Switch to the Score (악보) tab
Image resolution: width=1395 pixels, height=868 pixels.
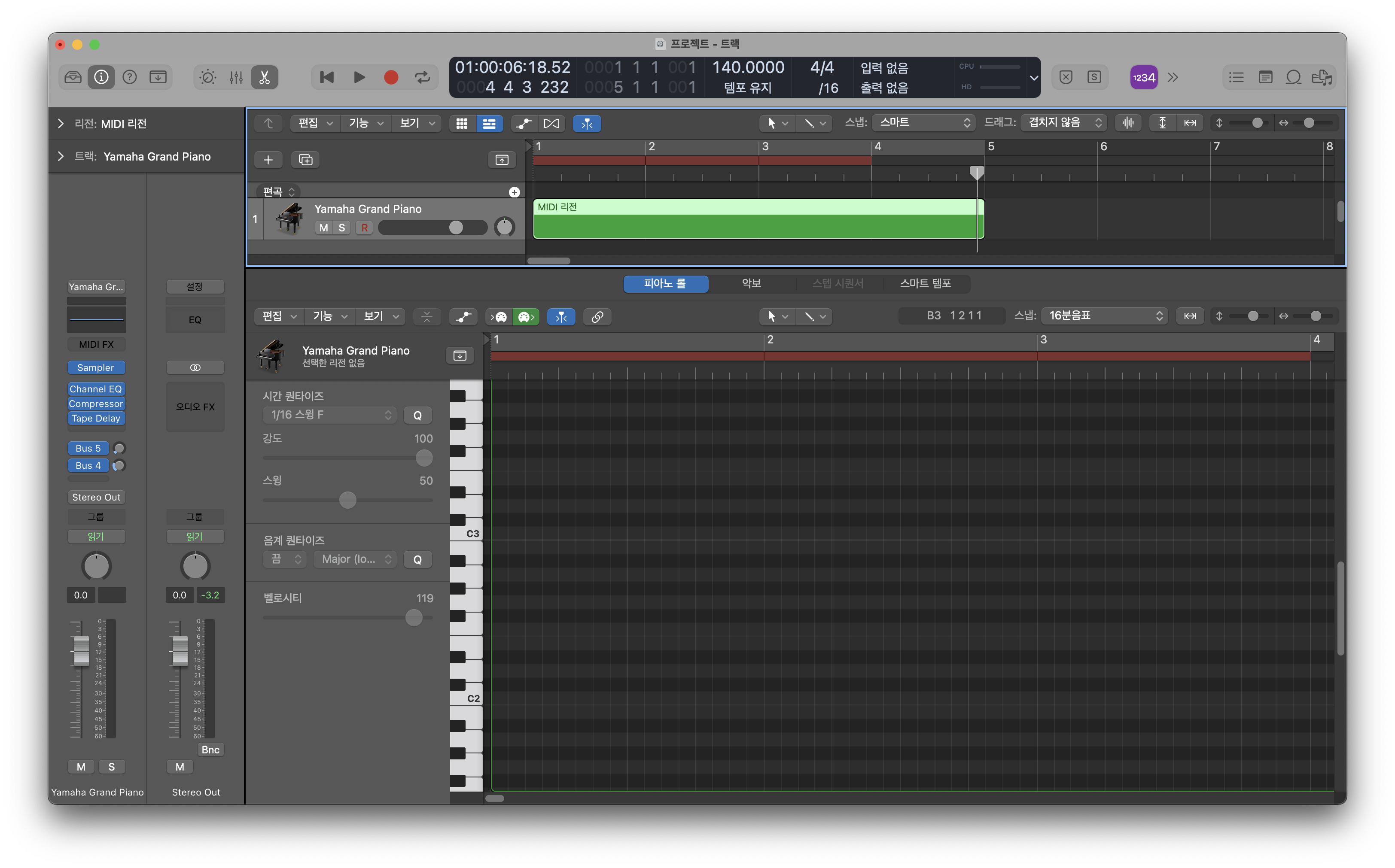click(751, 284)
